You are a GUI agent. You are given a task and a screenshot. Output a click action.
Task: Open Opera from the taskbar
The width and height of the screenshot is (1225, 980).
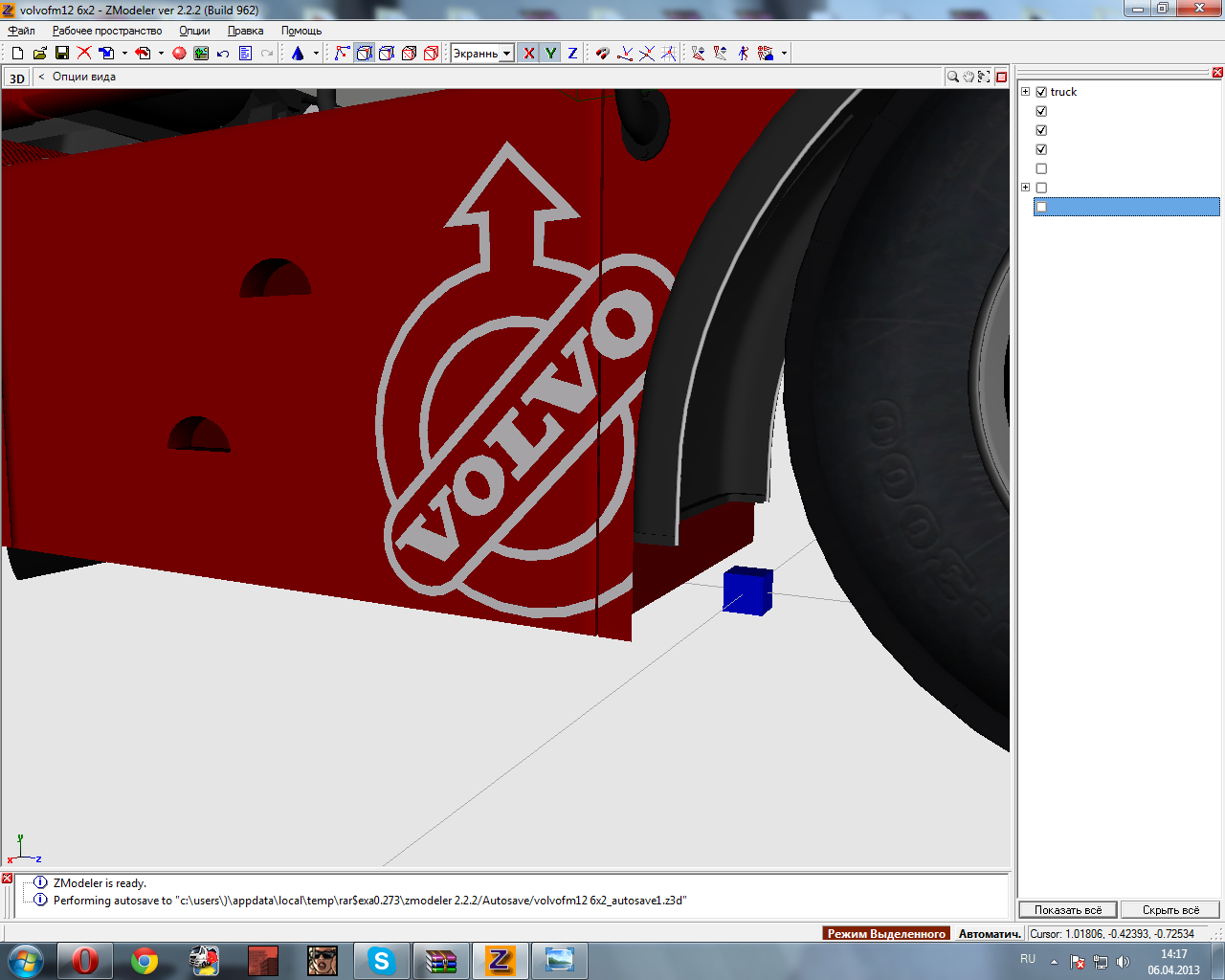[85, 960]
